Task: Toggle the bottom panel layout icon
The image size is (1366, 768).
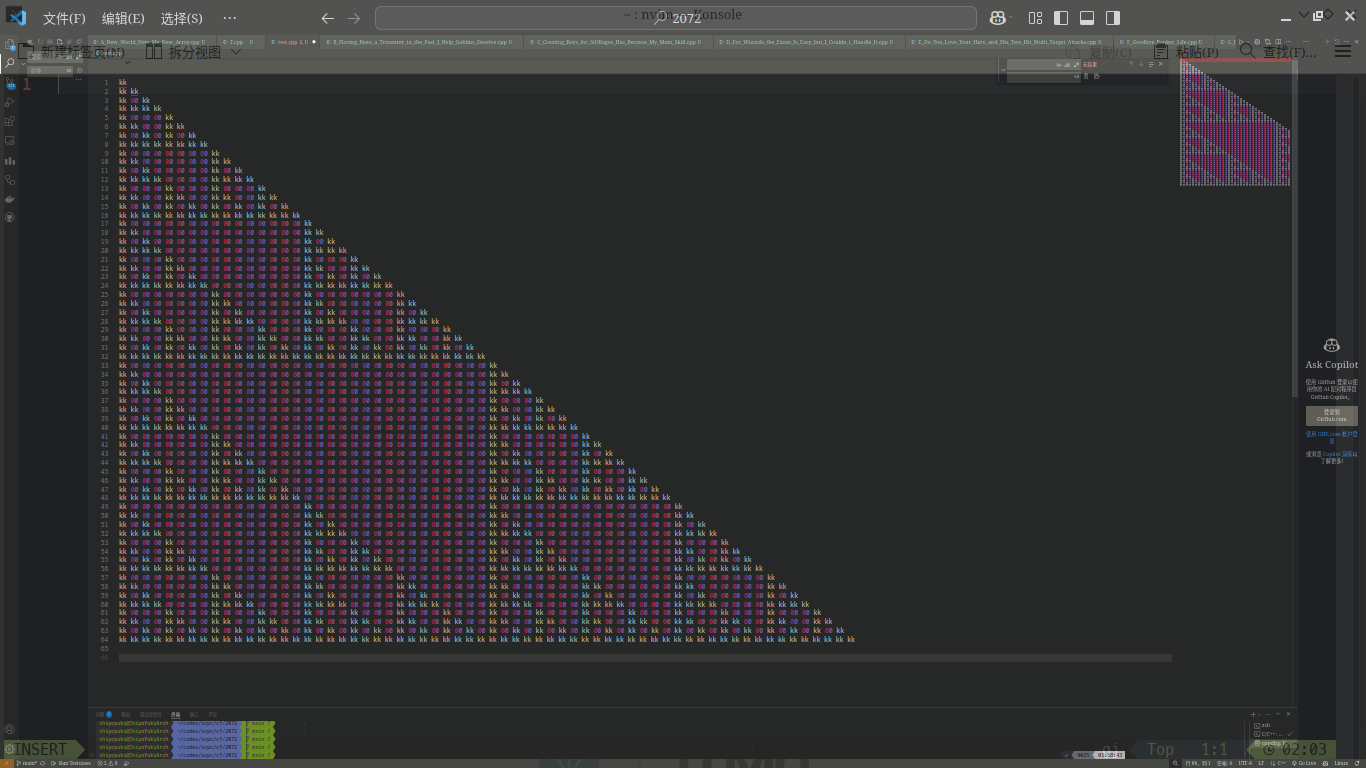Action: click(1087, 18)
